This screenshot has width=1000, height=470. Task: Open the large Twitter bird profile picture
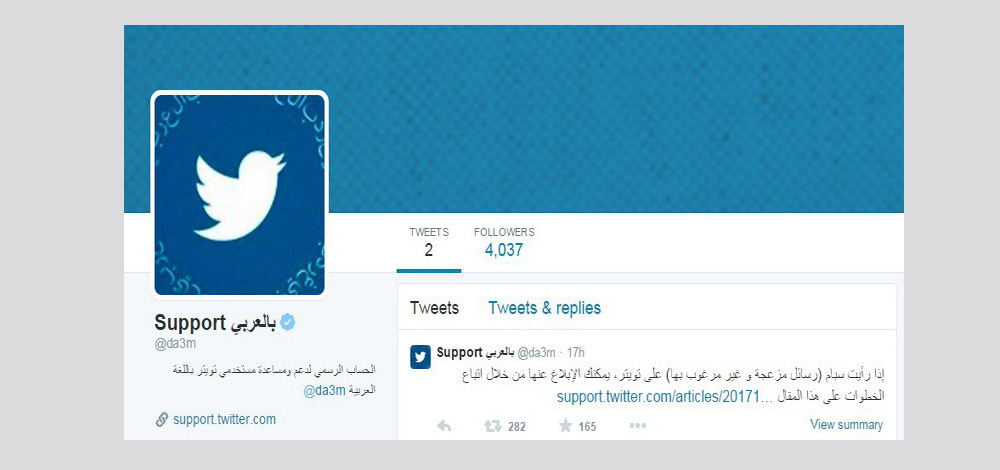(239, 195)
